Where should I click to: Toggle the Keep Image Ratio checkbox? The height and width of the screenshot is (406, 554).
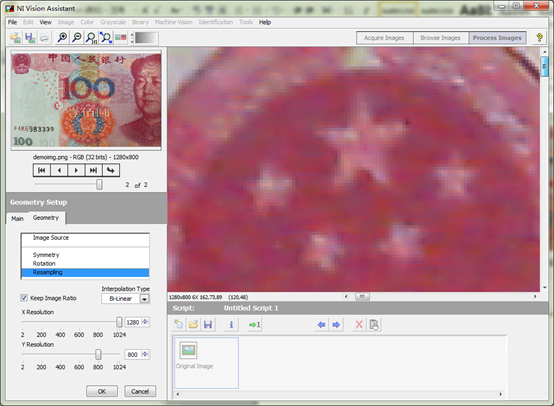pos(24,298)
